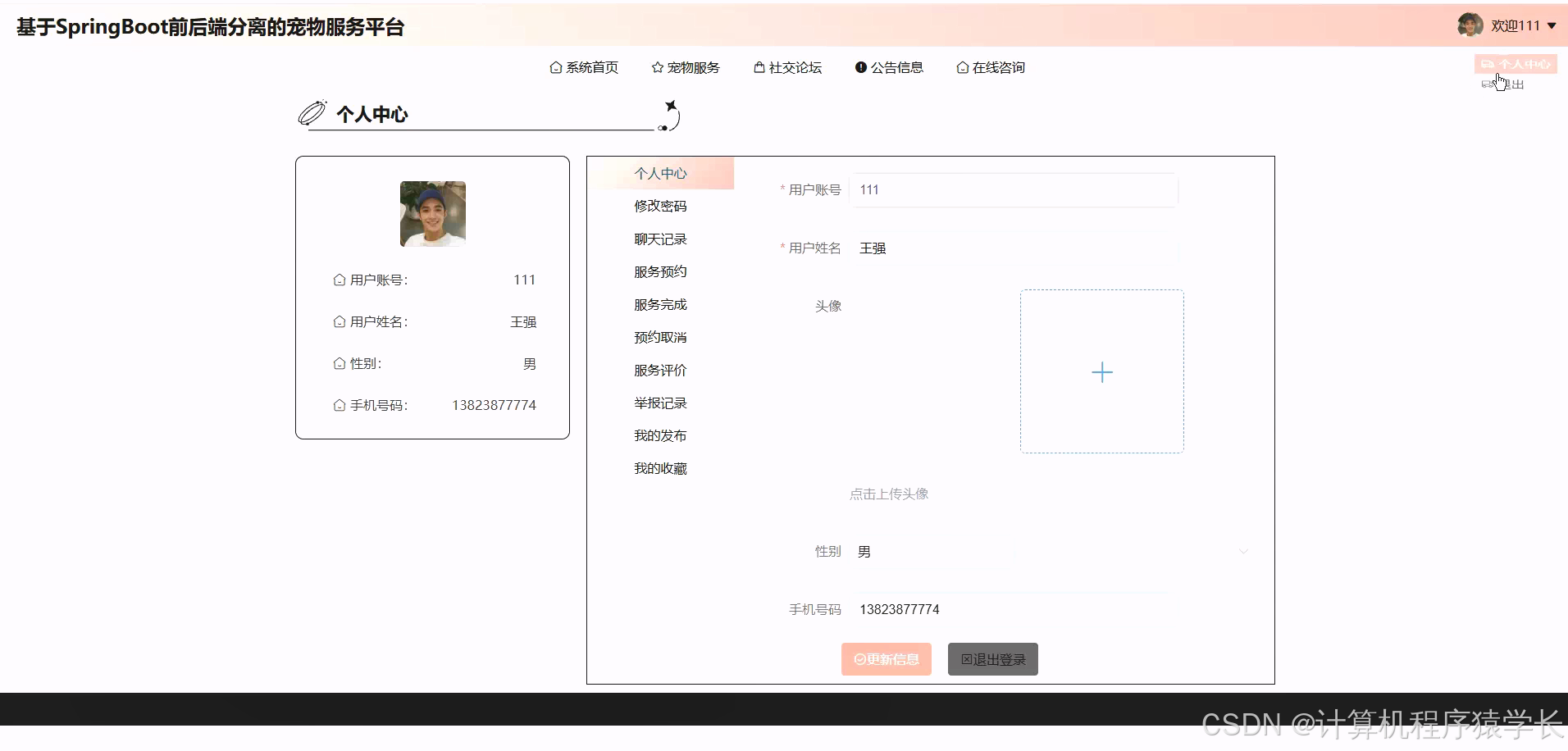Viewport: 1568px width, 751px height.
Task: Click the 点击上传头像 hint text
Action: (x=889, y=494)
